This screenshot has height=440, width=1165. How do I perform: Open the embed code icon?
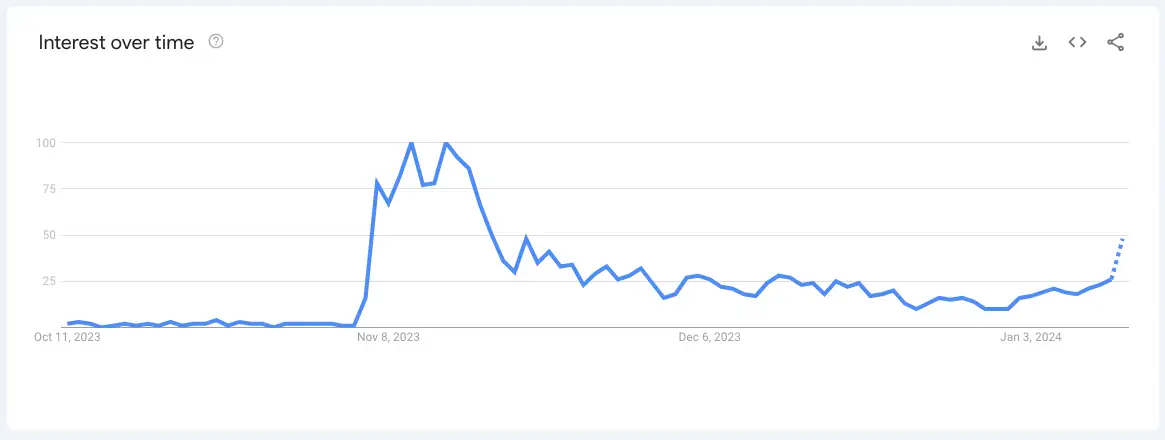[x=1077, y=42]
